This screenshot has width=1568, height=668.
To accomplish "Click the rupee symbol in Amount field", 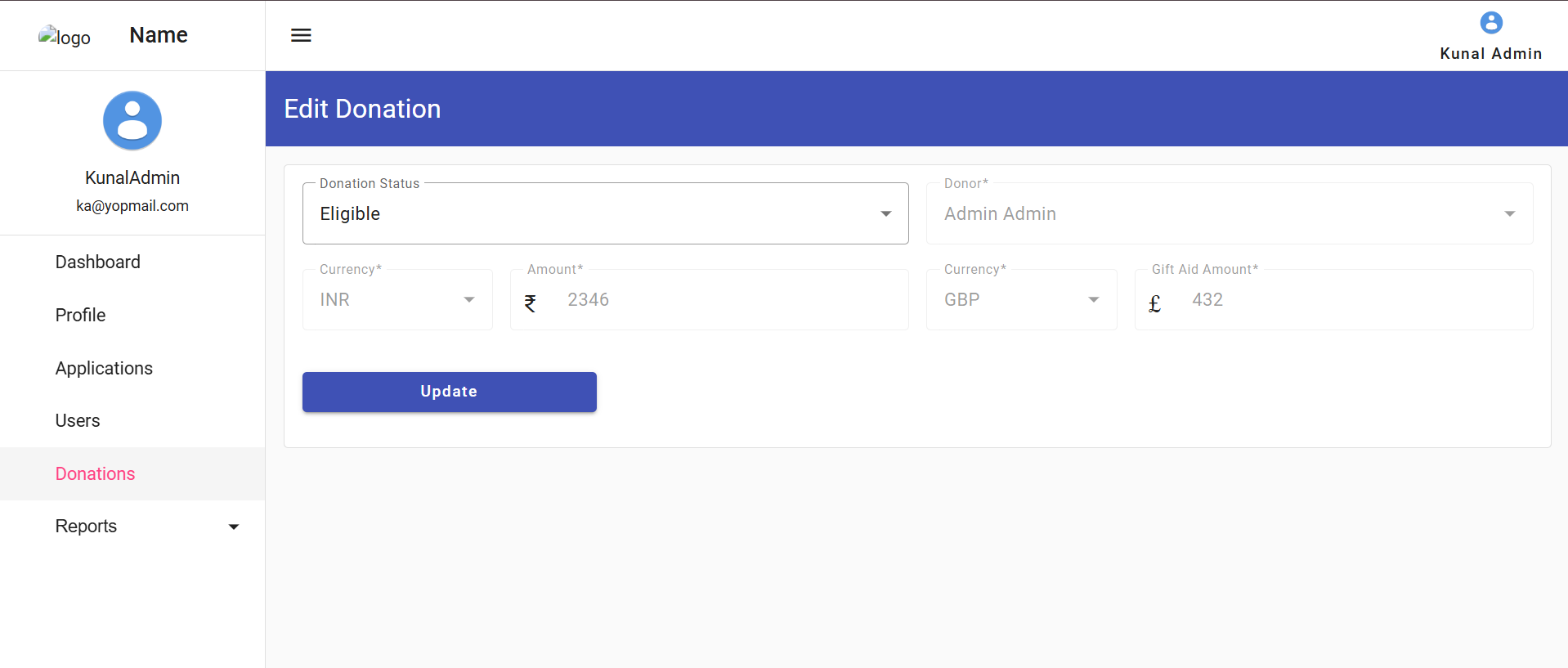I will [x=531, y=303].
